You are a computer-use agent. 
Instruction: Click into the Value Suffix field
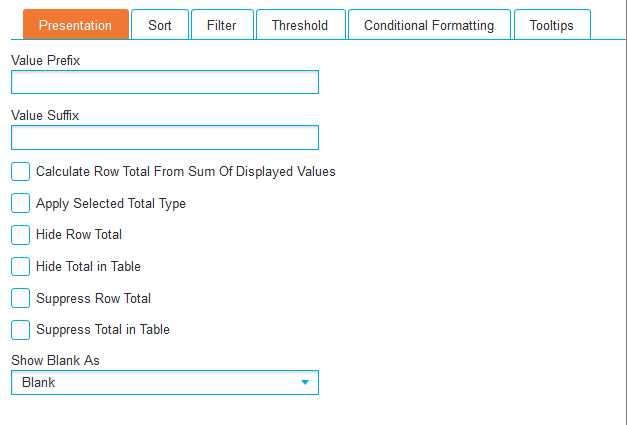[x=165, y=138]
